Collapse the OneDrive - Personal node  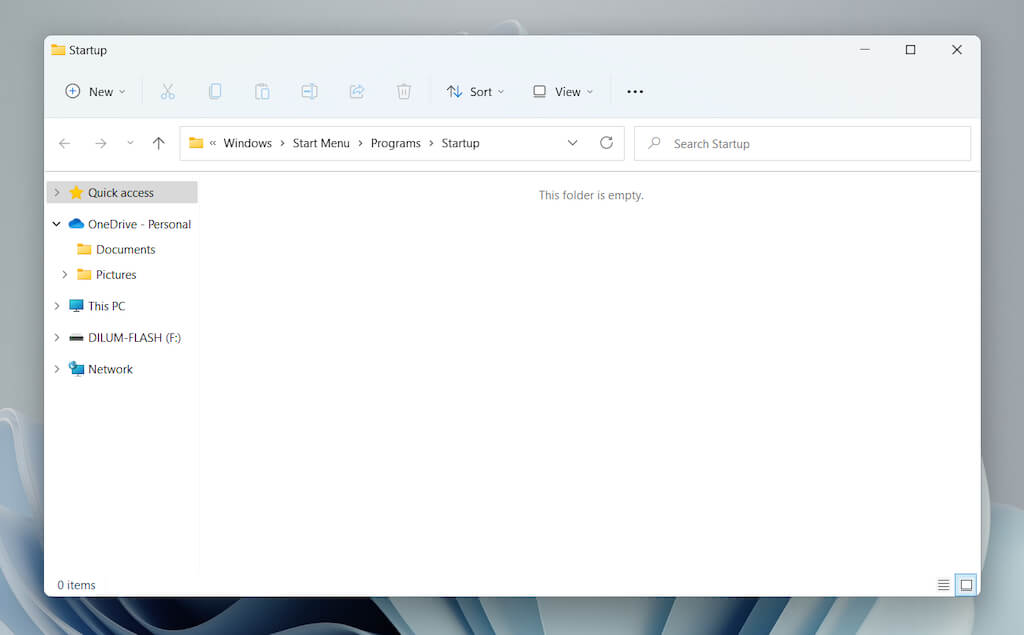[57, 223]
